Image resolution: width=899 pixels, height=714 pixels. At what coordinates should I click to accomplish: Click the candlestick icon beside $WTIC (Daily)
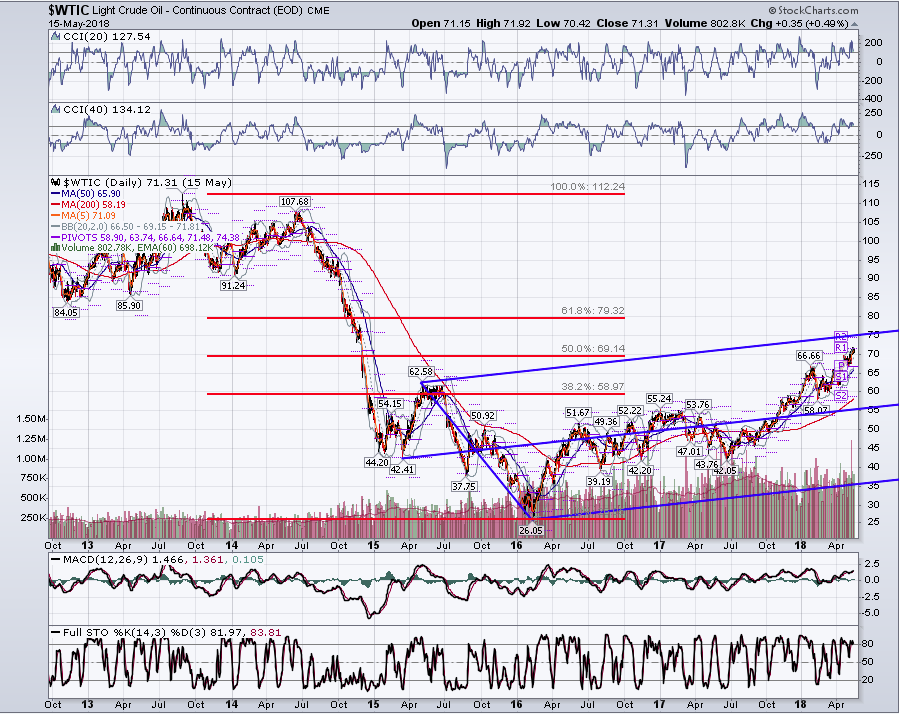(x=56, y=182)
